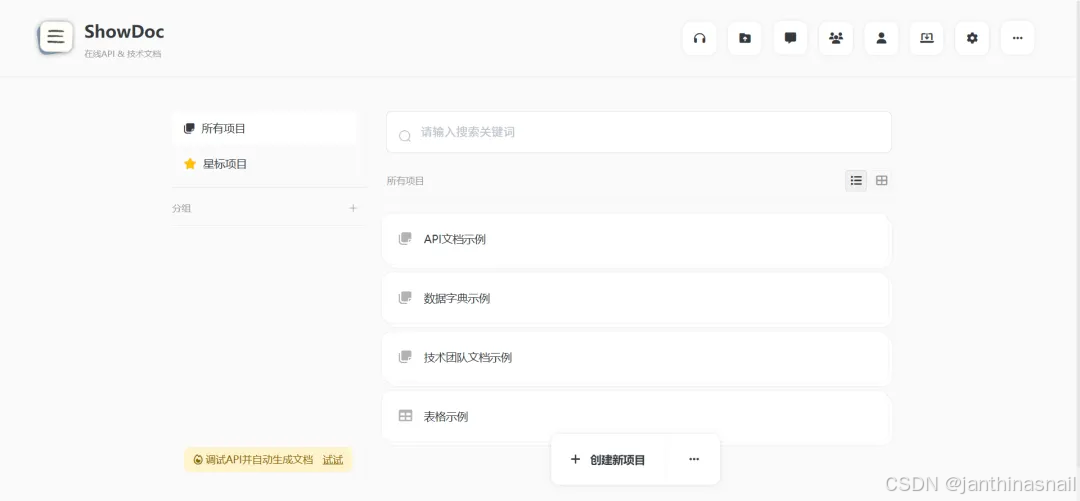Select 所有项目 in the sidebar
The width and height of the screenshot is (1080, 501).
click(264, 129)
